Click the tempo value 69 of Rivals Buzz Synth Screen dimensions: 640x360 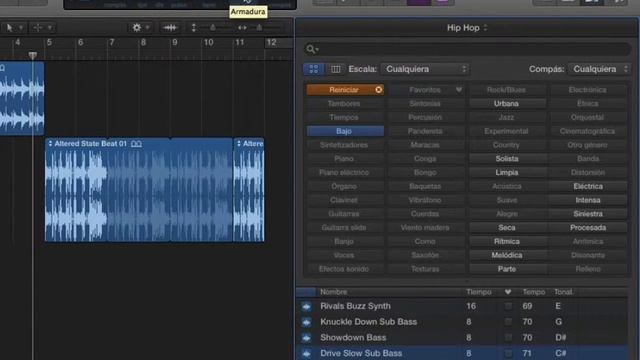(527, 306)
